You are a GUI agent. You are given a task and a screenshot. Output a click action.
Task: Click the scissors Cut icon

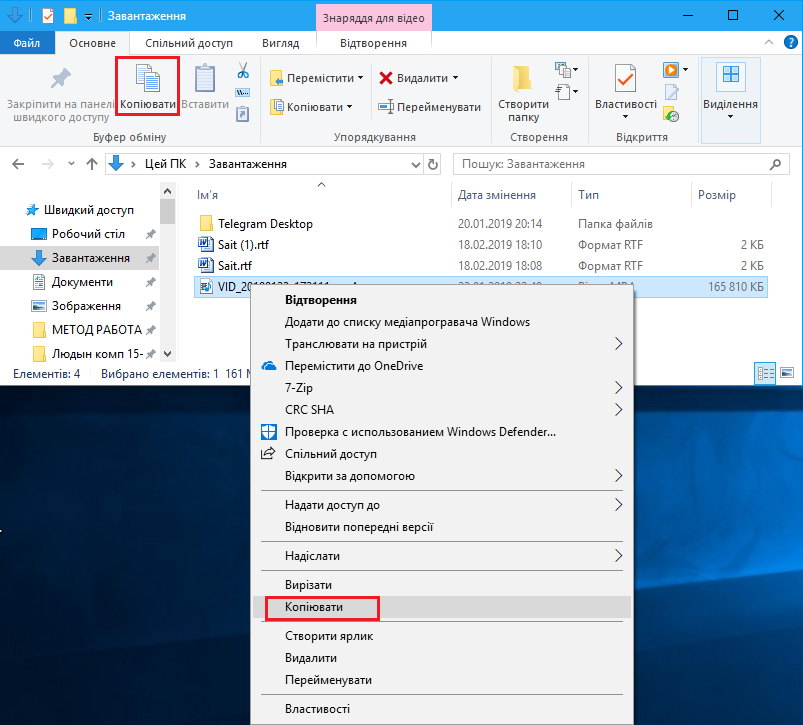click(243, 71)
